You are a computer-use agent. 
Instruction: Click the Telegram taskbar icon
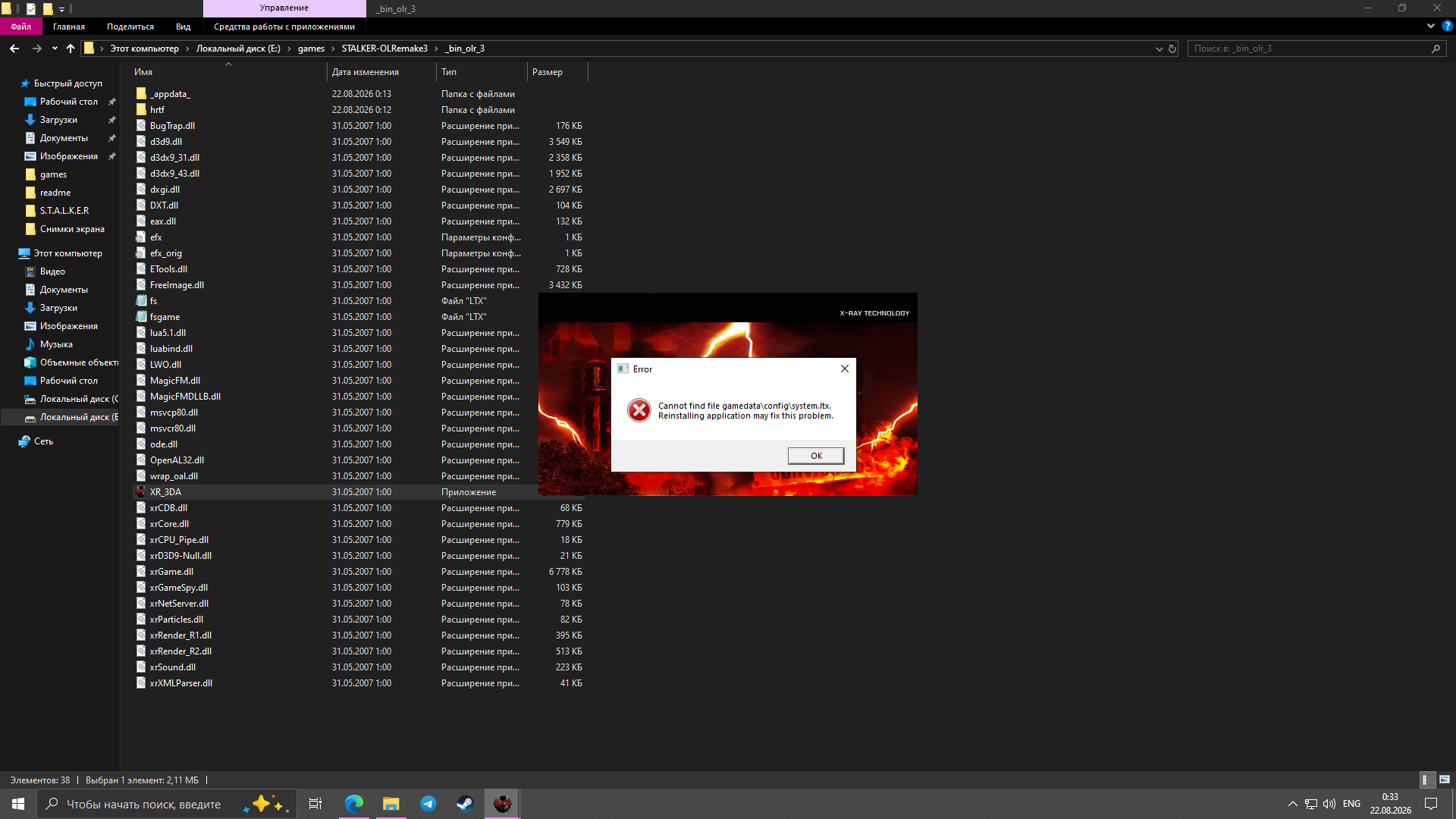(x=428, y=804)
